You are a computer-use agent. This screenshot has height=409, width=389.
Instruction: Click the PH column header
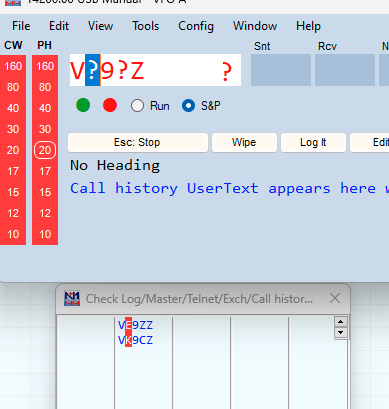(x=44, y=45)
